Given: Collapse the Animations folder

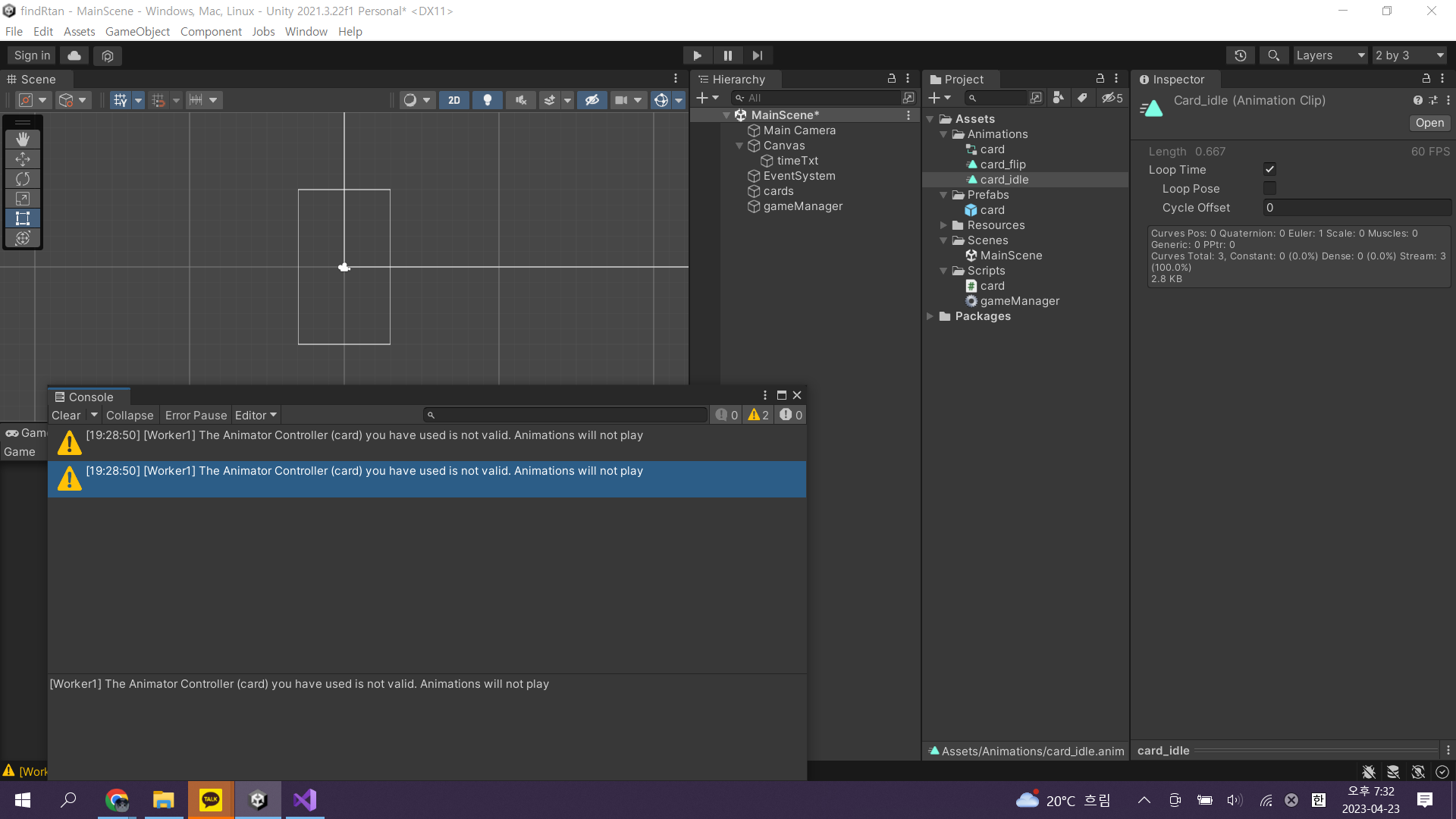Looking at the screenshot, I should 943,134.
